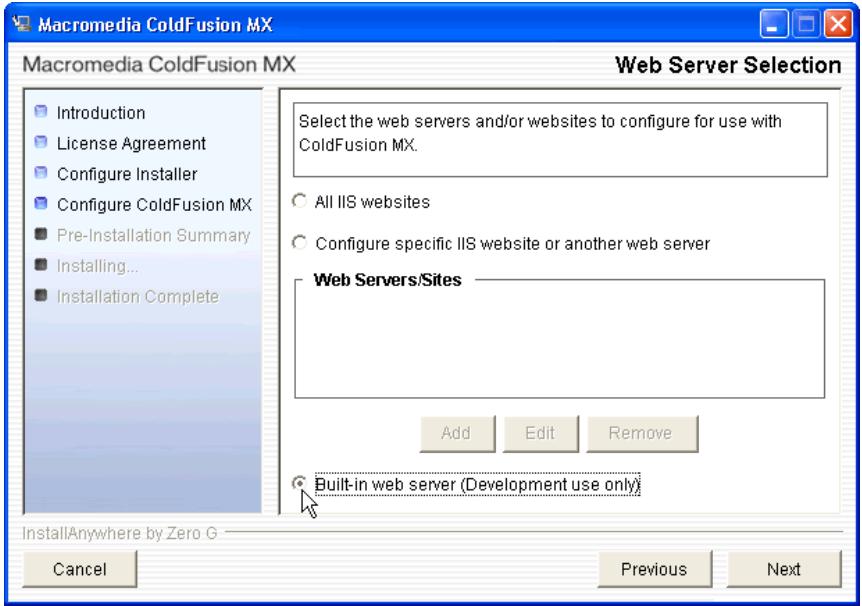Click the instruction text box about web servers

click(x=560, y=140)
